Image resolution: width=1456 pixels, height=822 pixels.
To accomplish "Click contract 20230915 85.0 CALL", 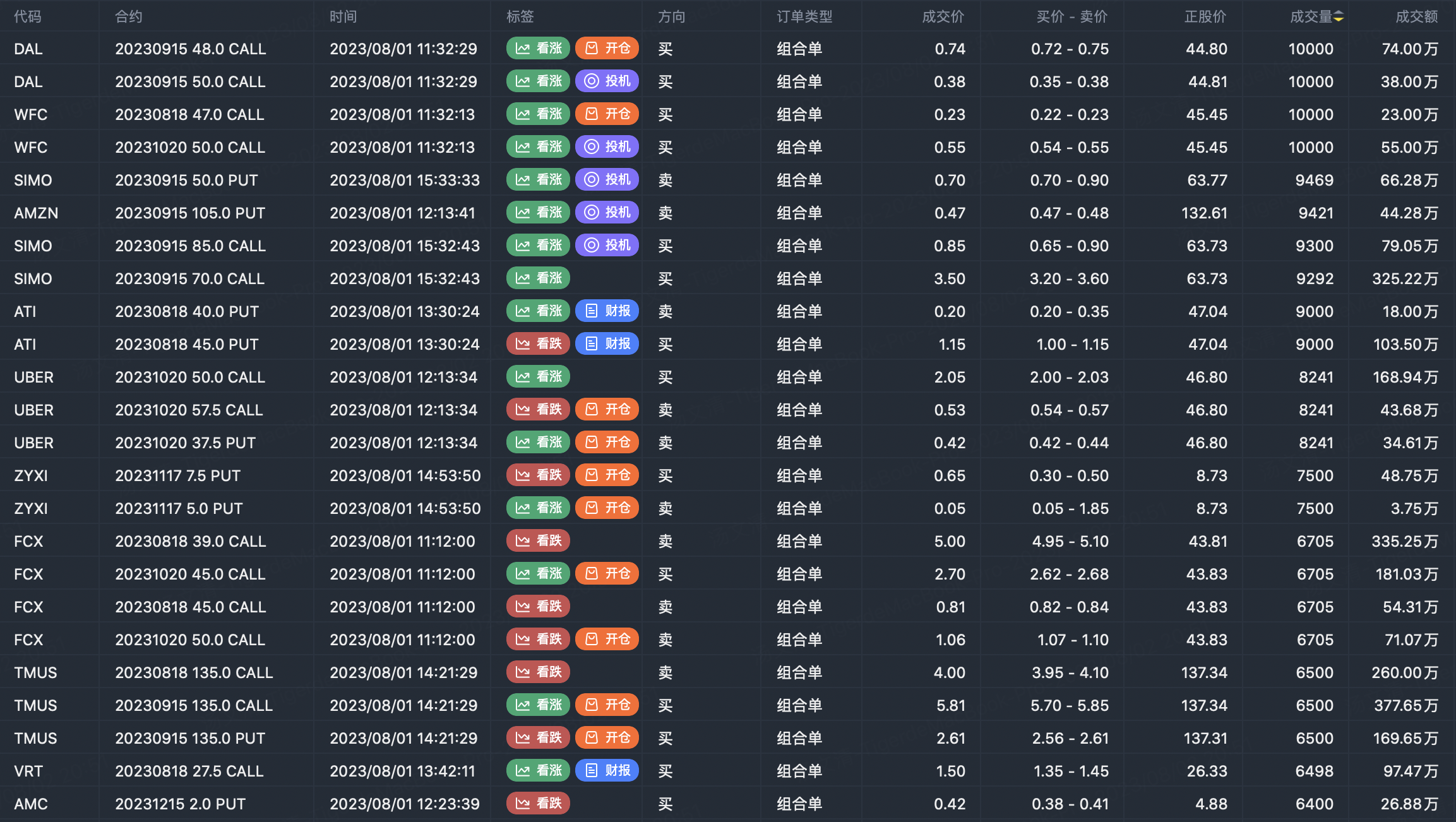I will tap(190, 246).
